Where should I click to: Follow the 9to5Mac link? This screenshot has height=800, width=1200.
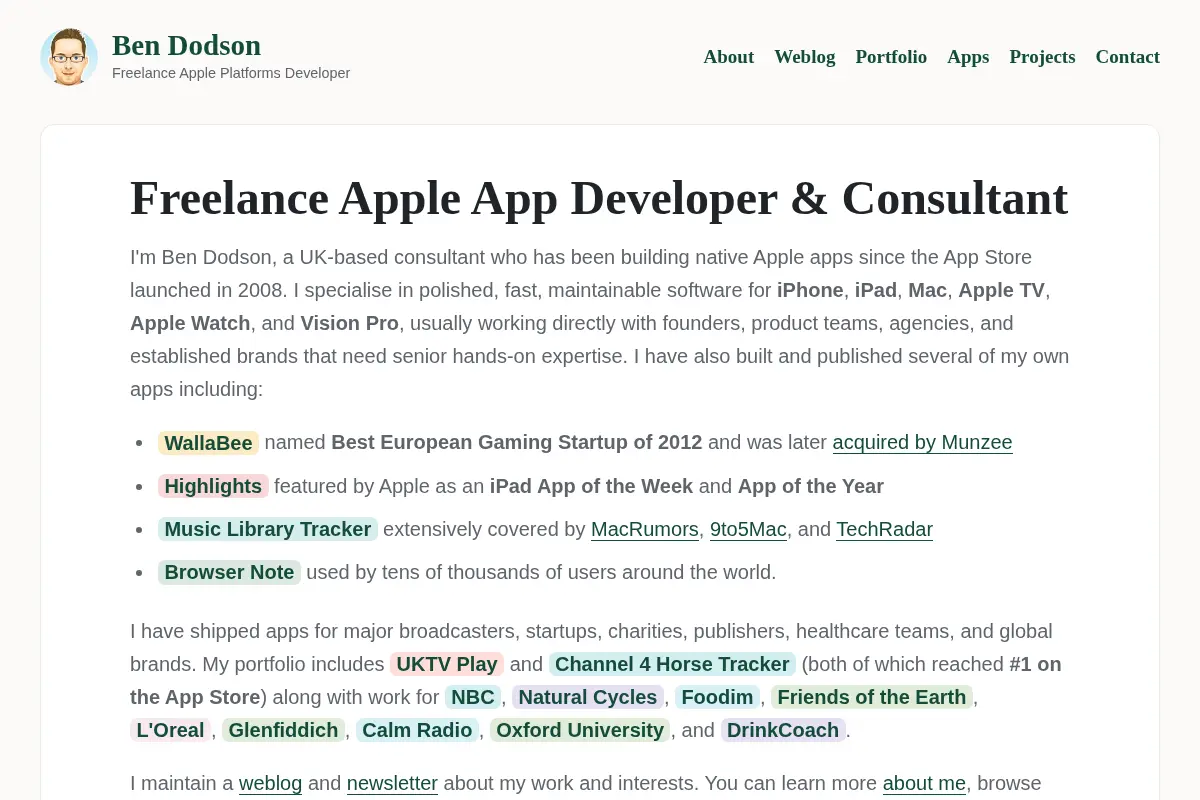748,529
